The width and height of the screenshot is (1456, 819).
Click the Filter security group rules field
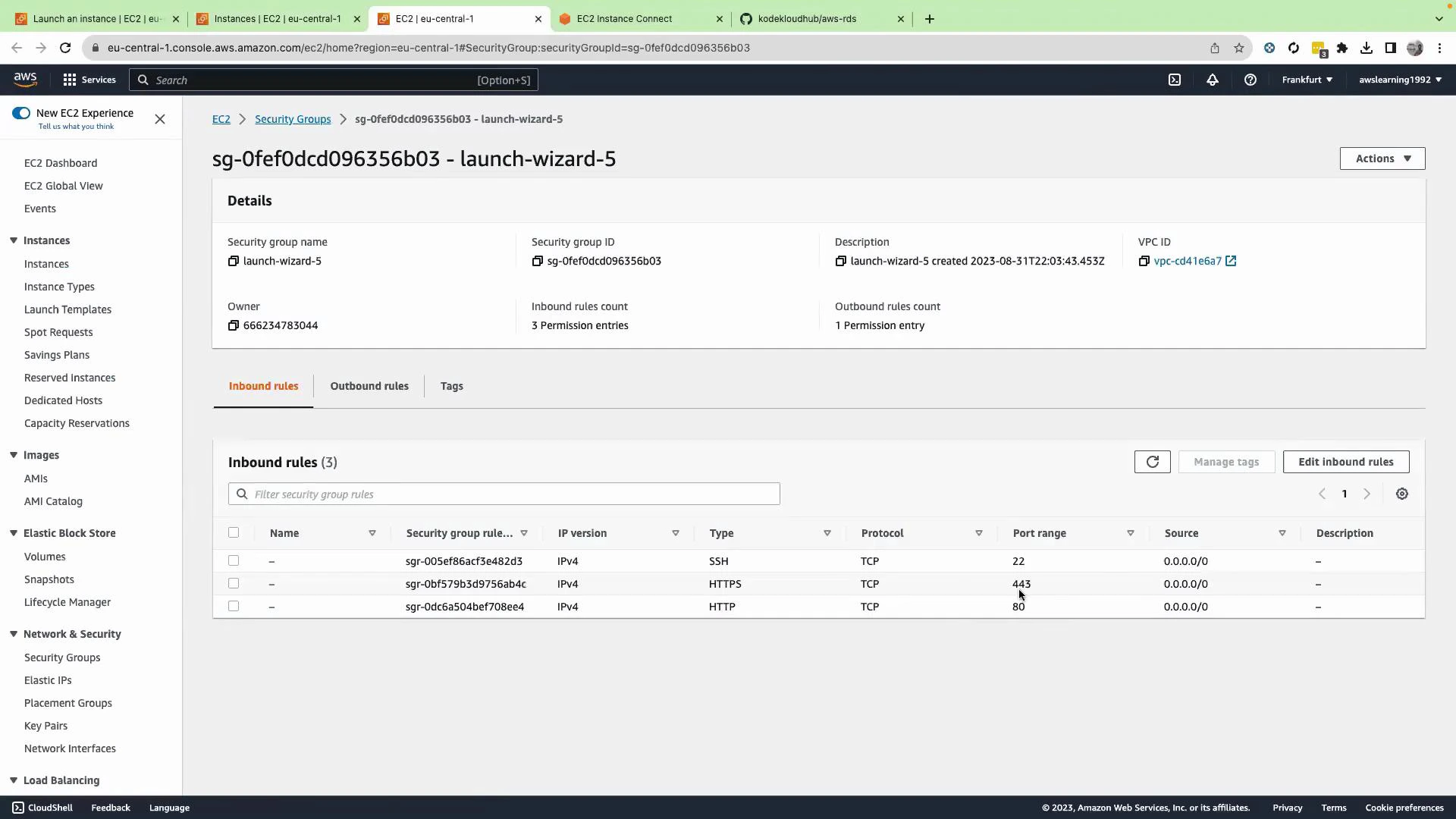tap(504, 494)
